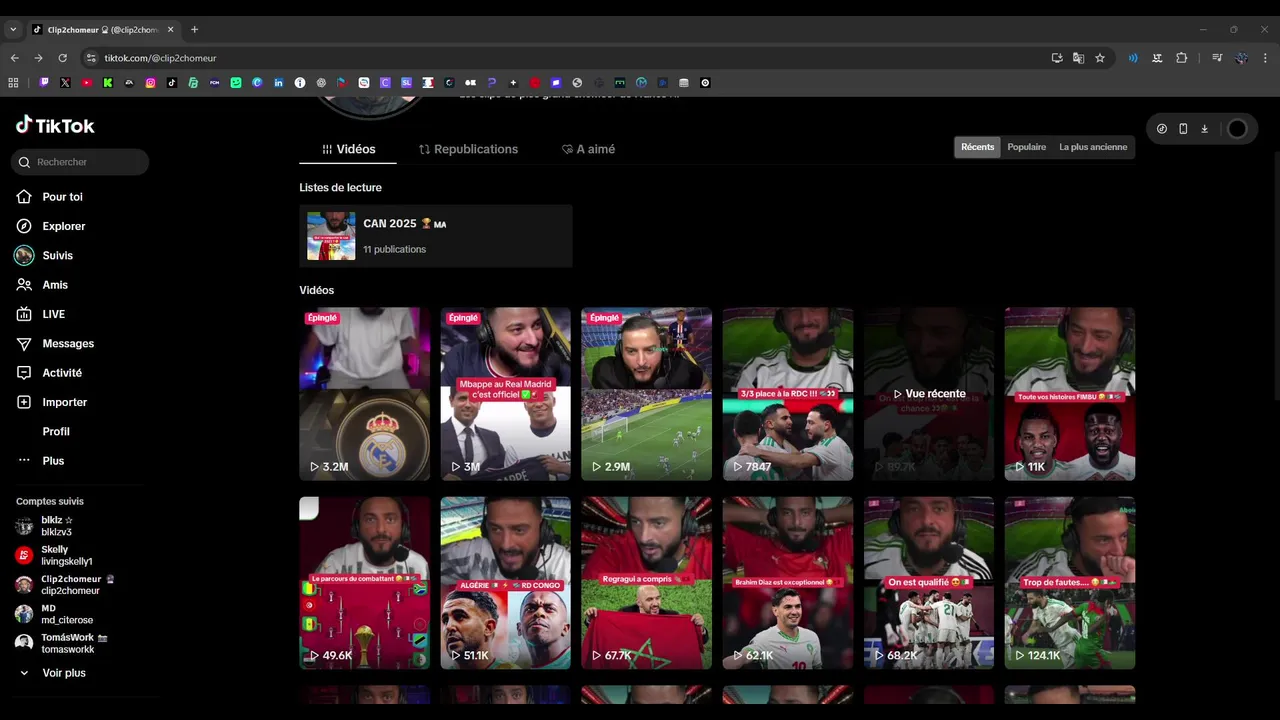Open the Pour toi home icon
The image size is (1280, 720).
(24, 197)
